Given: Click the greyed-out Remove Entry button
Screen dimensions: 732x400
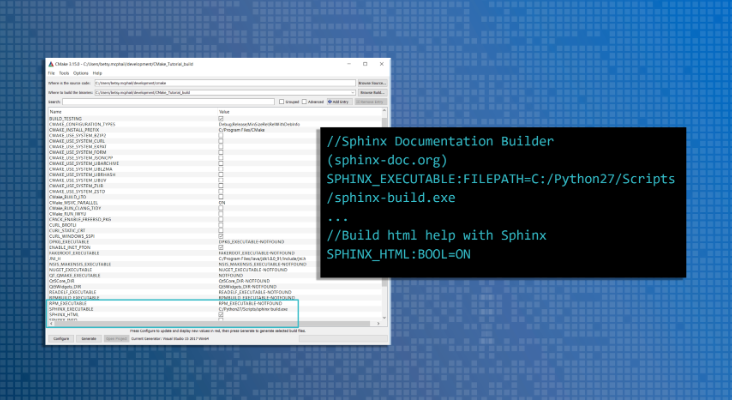Looking at the screenshot, I should 371,102.
